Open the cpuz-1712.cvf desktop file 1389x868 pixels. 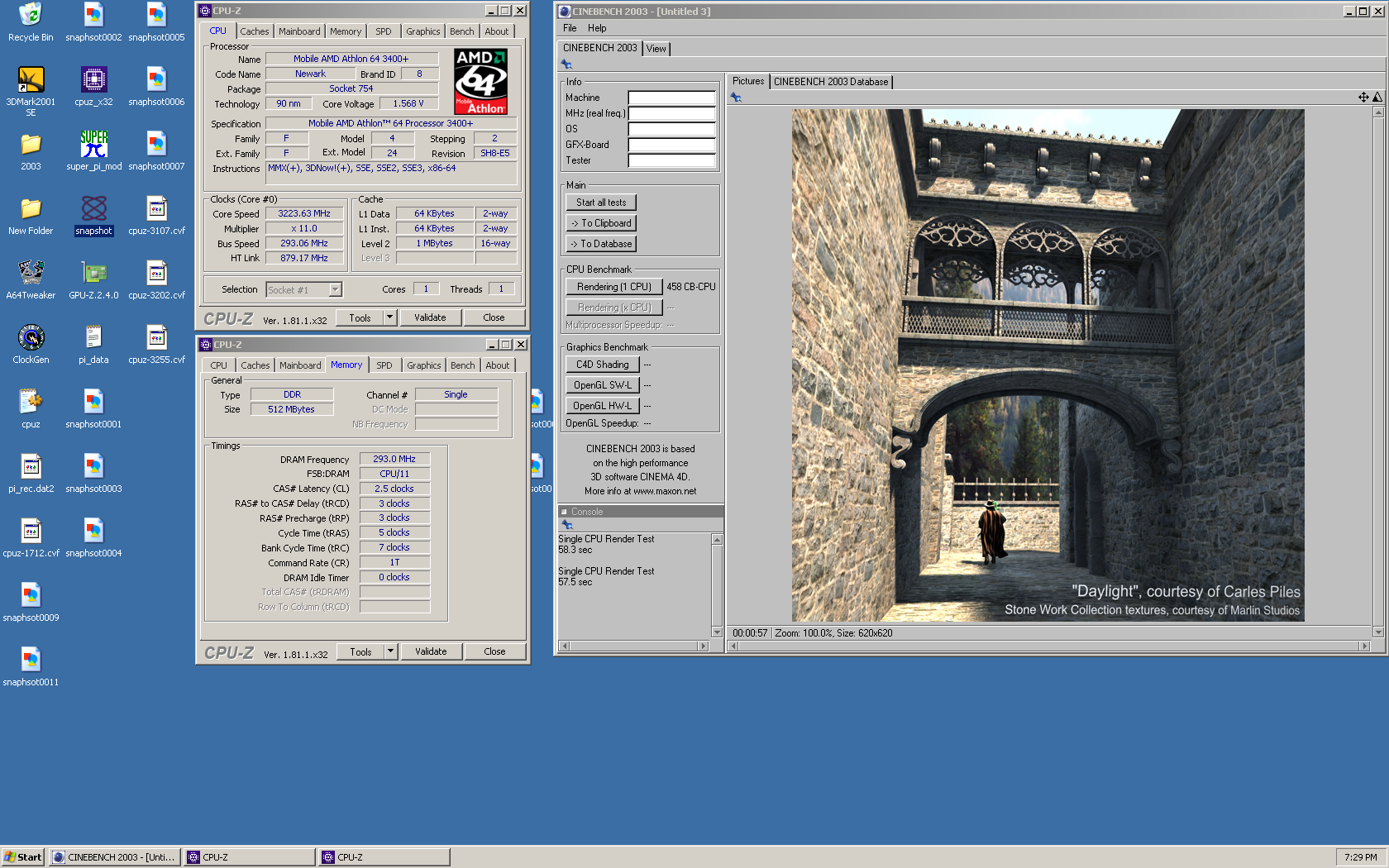(x=31, y=538)
